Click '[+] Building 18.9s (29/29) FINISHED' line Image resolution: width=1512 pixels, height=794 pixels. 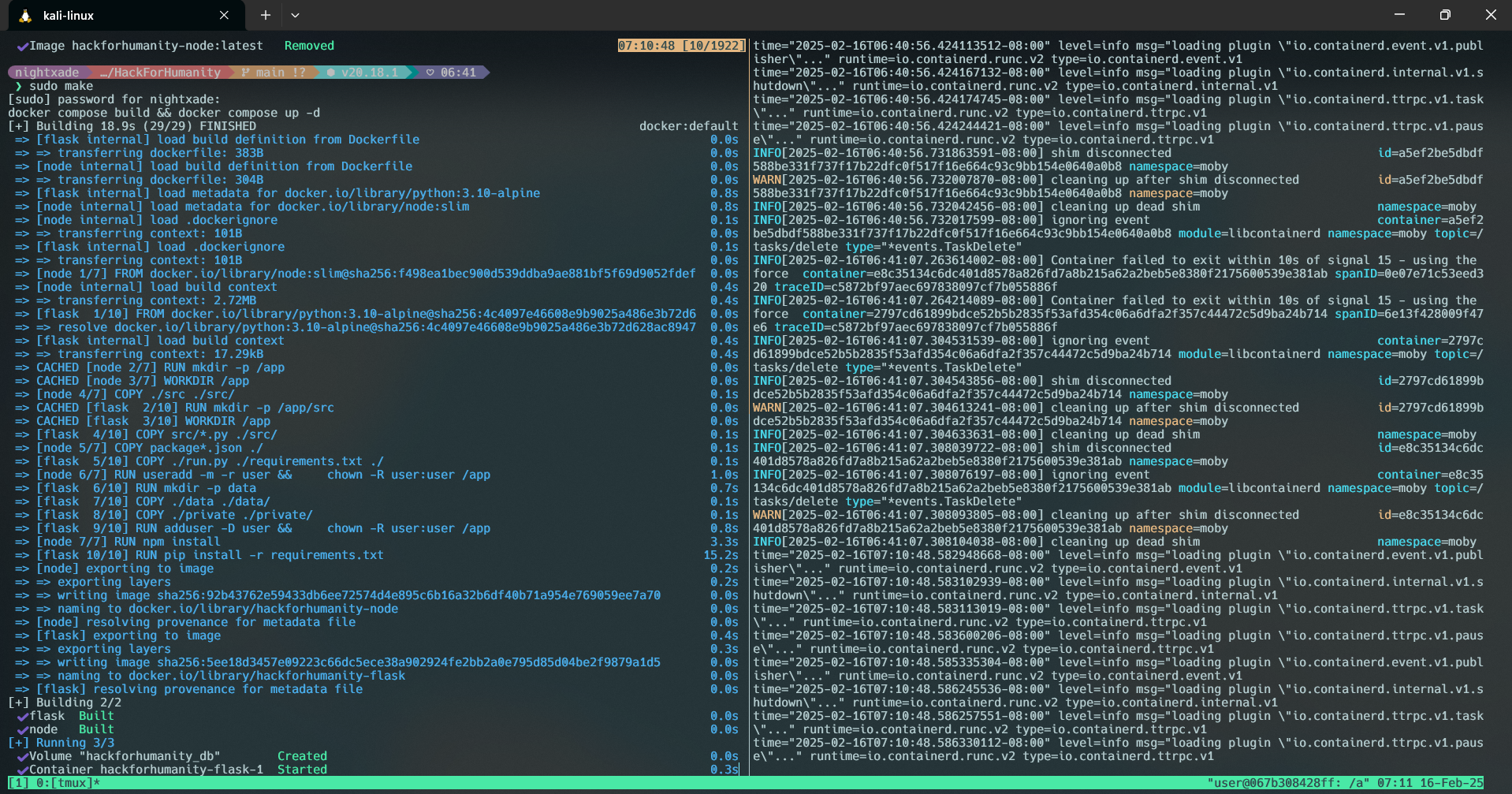[132, 126]
